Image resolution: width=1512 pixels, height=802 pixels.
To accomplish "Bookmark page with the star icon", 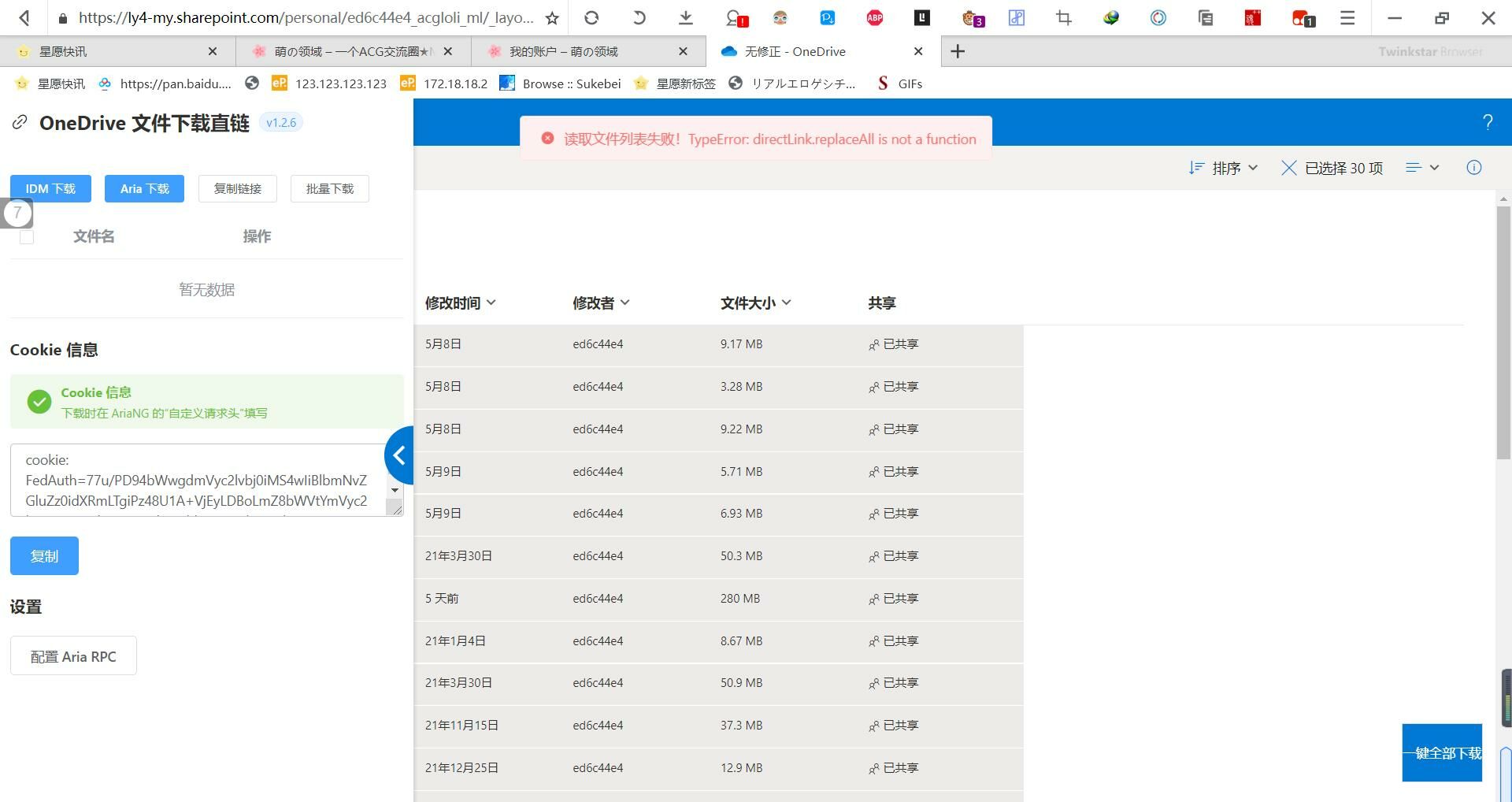I will click(x=552, y=17).
